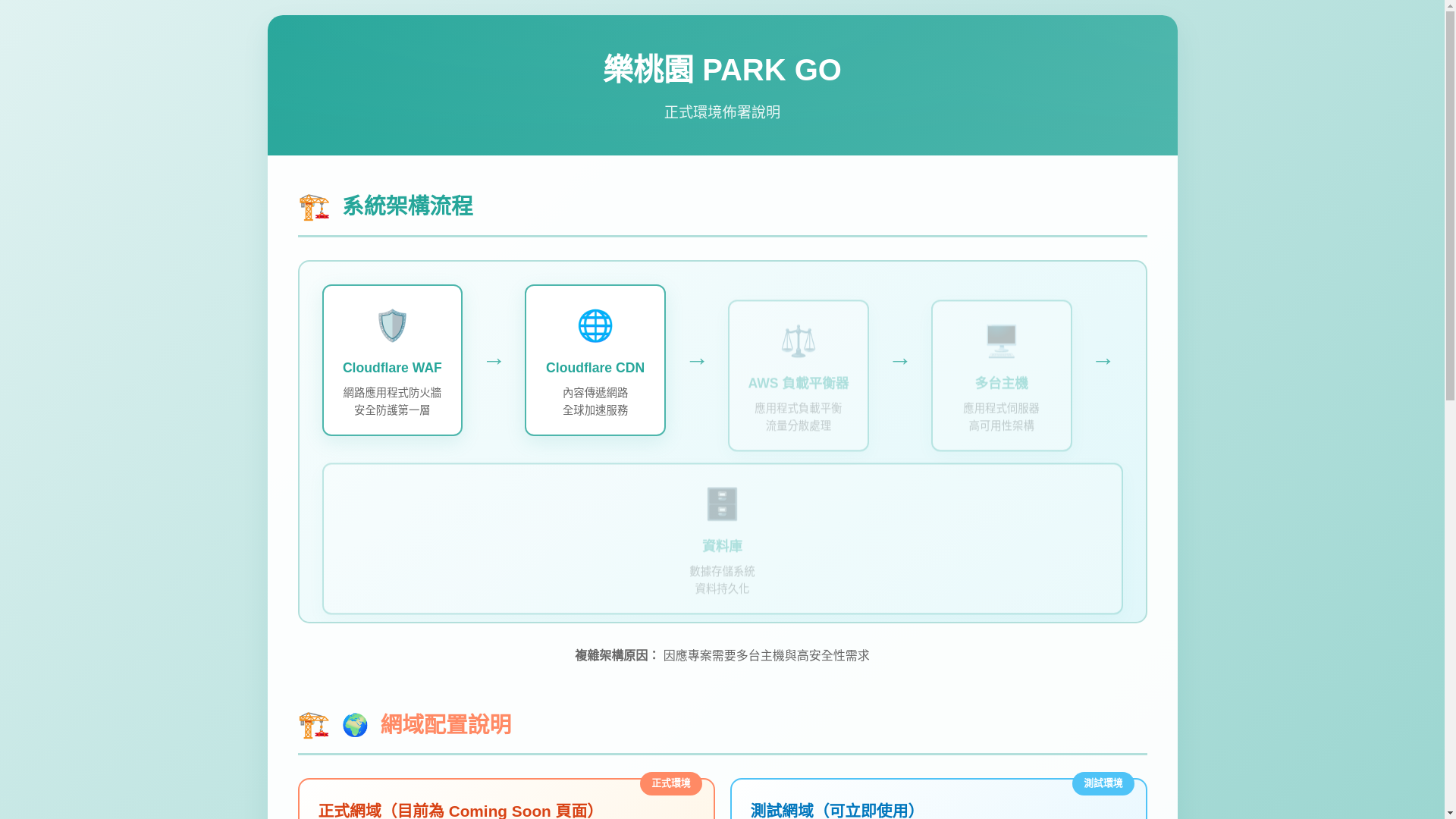
Task: Click the Cloudflare WAF shield icon
Action: tap(392, 326)
